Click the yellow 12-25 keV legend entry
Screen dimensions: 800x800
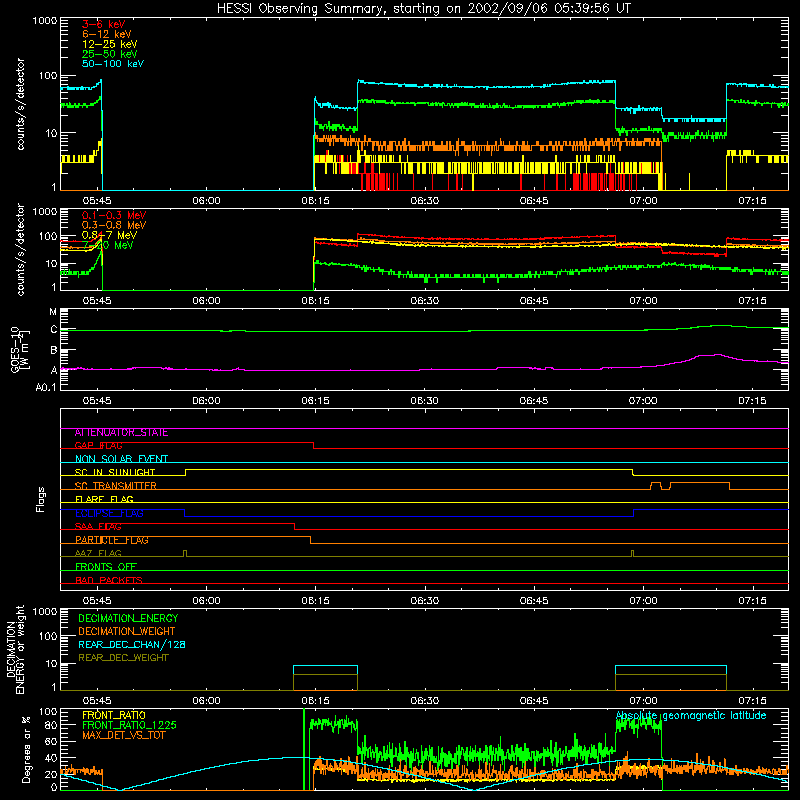[x=110, y=44]
